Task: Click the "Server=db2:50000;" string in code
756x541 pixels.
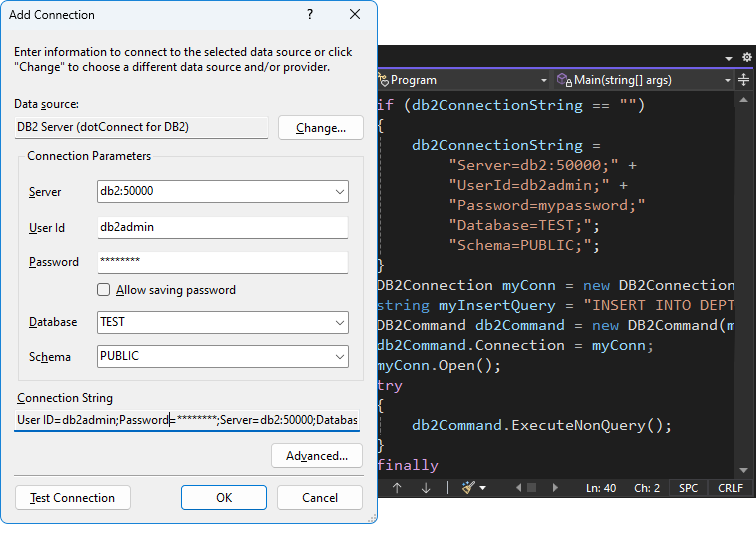Action: tap(533, 165)
